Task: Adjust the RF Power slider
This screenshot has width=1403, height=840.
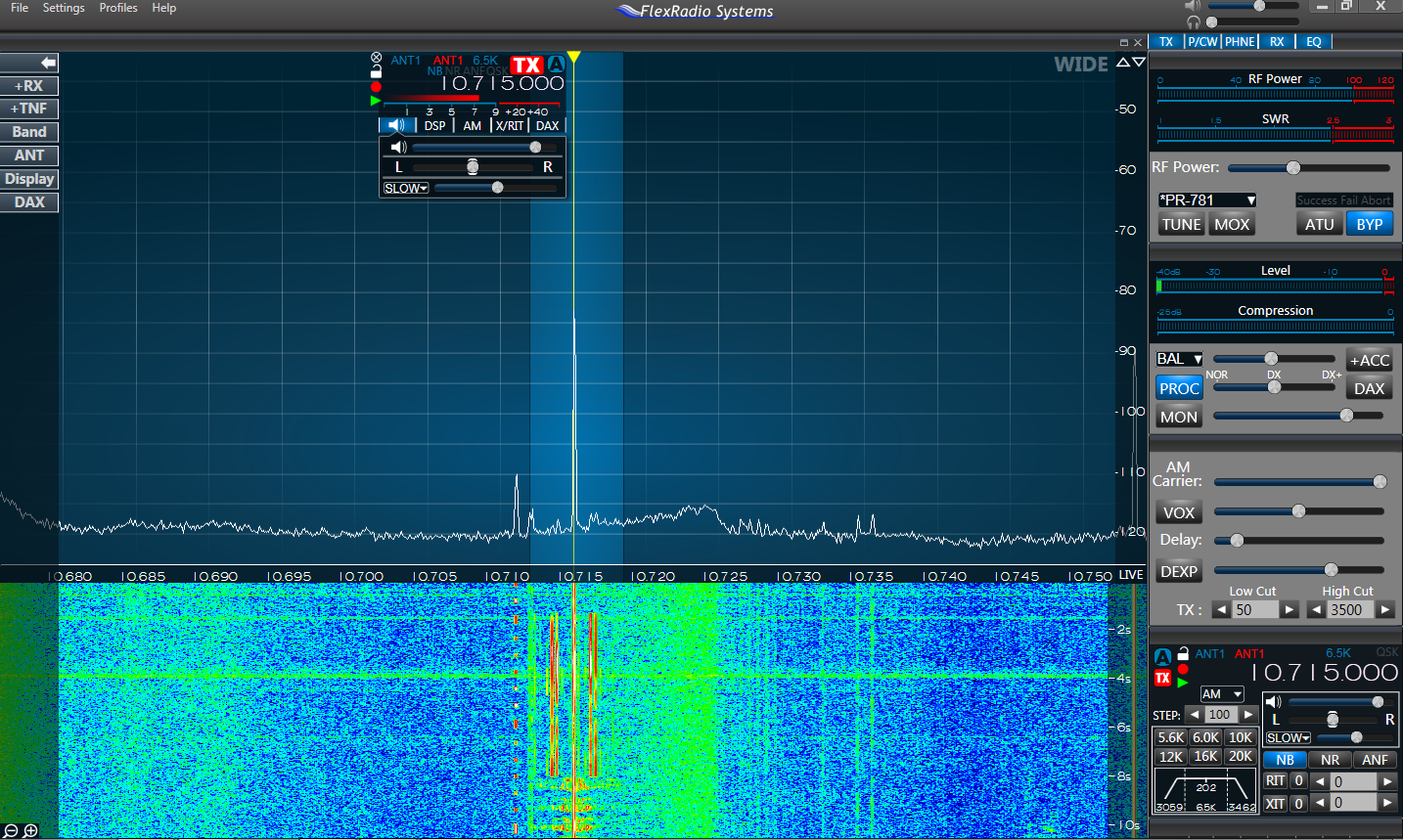Action: pyautogui.click(x=1293, y=168)
